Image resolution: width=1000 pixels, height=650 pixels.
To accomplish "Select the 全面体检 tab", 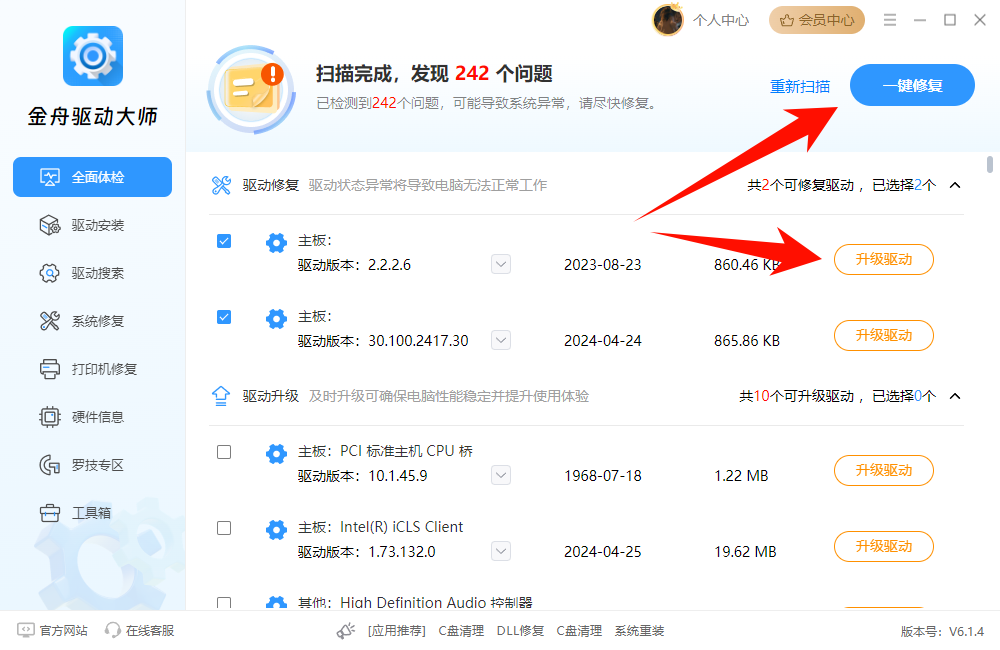I will [x=92, y=177].
